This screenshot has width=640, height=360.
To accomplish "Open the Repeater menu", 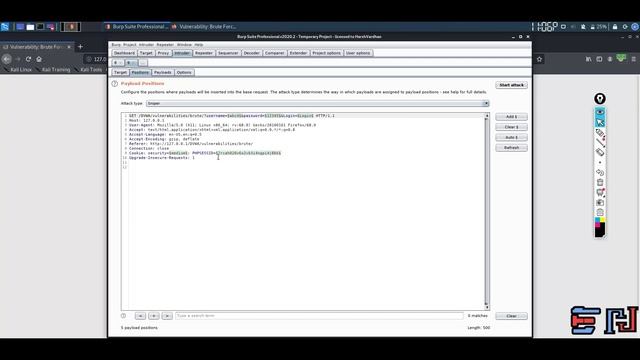I will click(x=165, y=45).
